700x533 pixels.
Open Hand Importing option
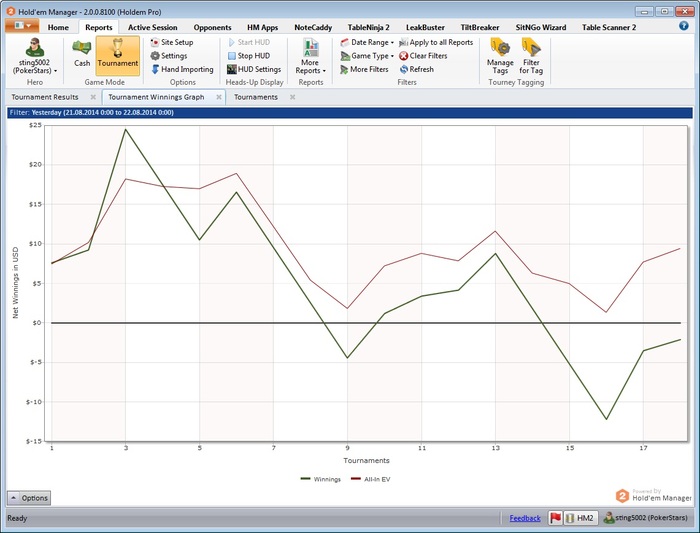pyautogui.click(x=182, y=69)
